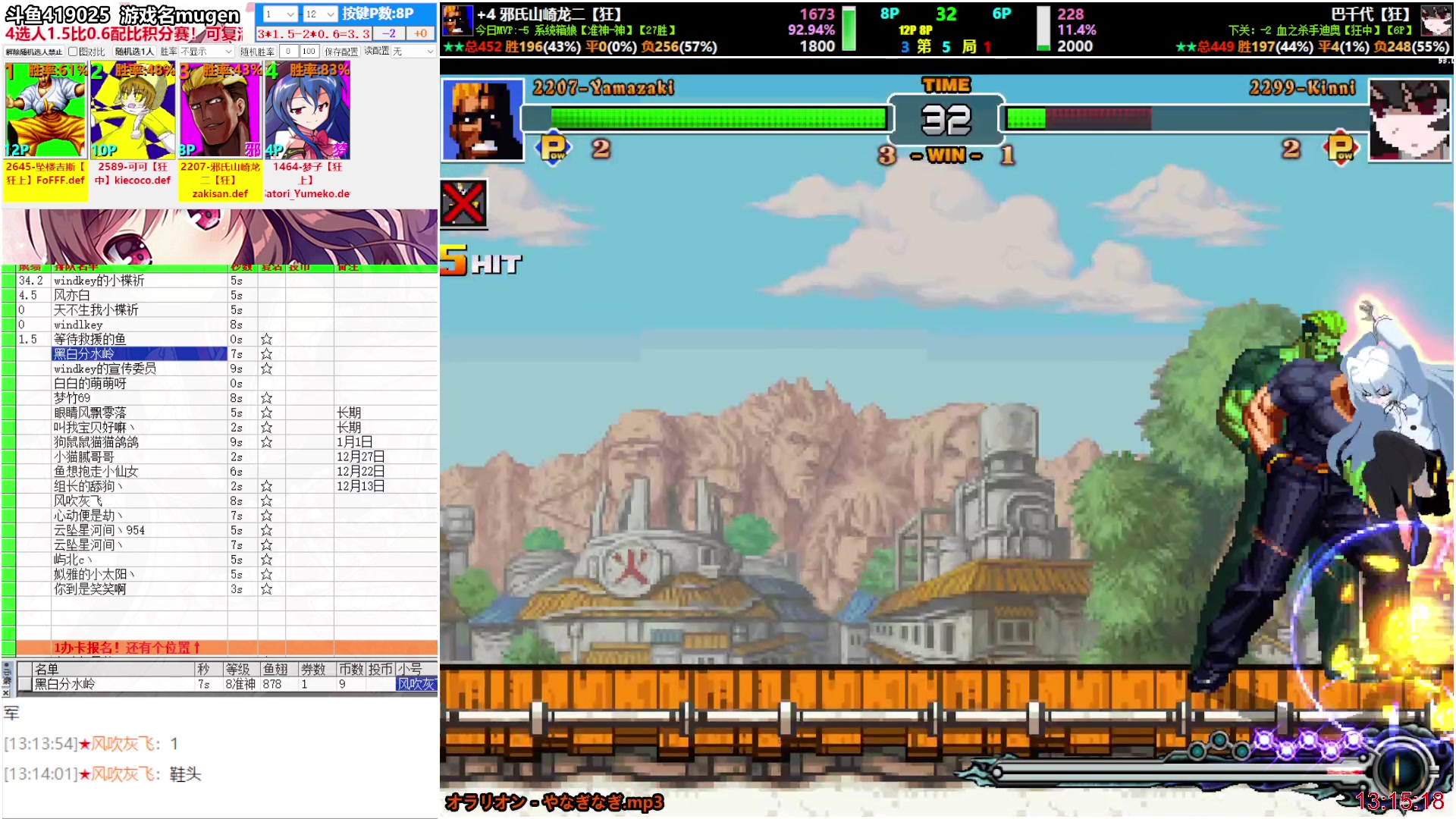Click the 随机胜率 button
This screenshot has height=819, width=1456.
click(x=257, y=52)
